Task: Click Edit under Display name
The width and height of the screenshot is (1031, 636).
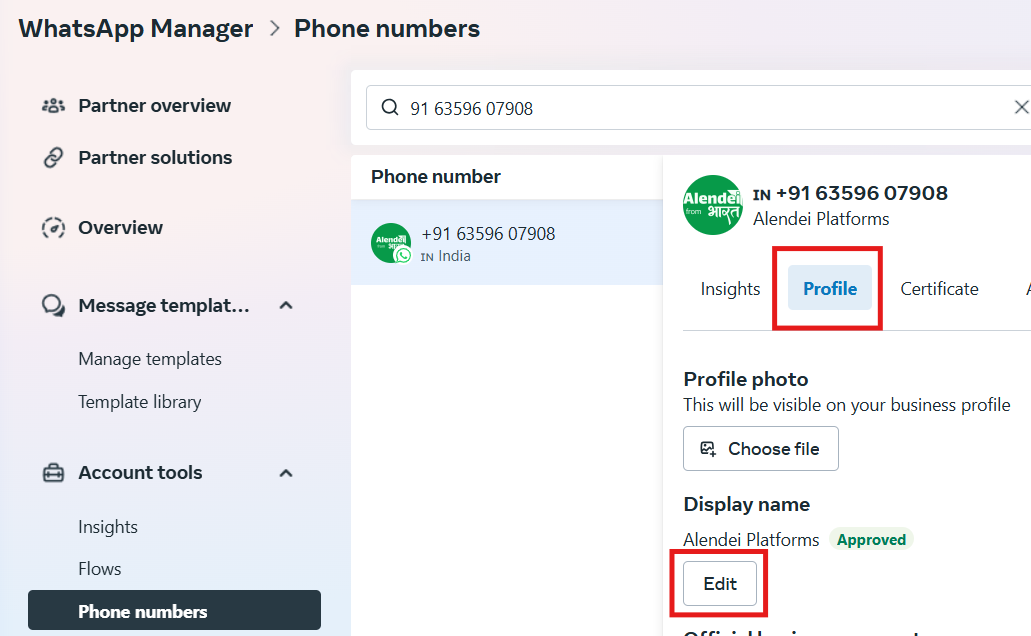Action: coord(720,583)
